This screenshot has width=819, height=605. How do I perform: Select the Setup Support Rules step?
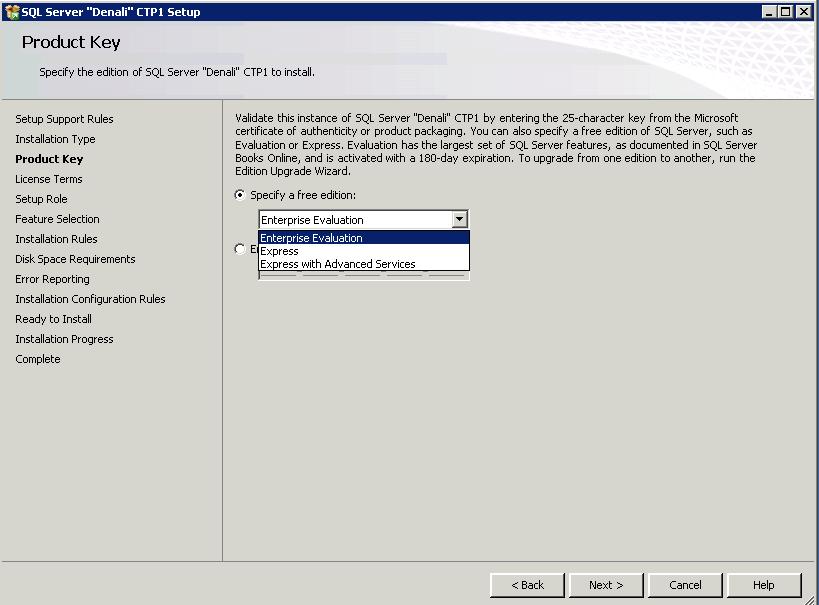click(64, 119)
